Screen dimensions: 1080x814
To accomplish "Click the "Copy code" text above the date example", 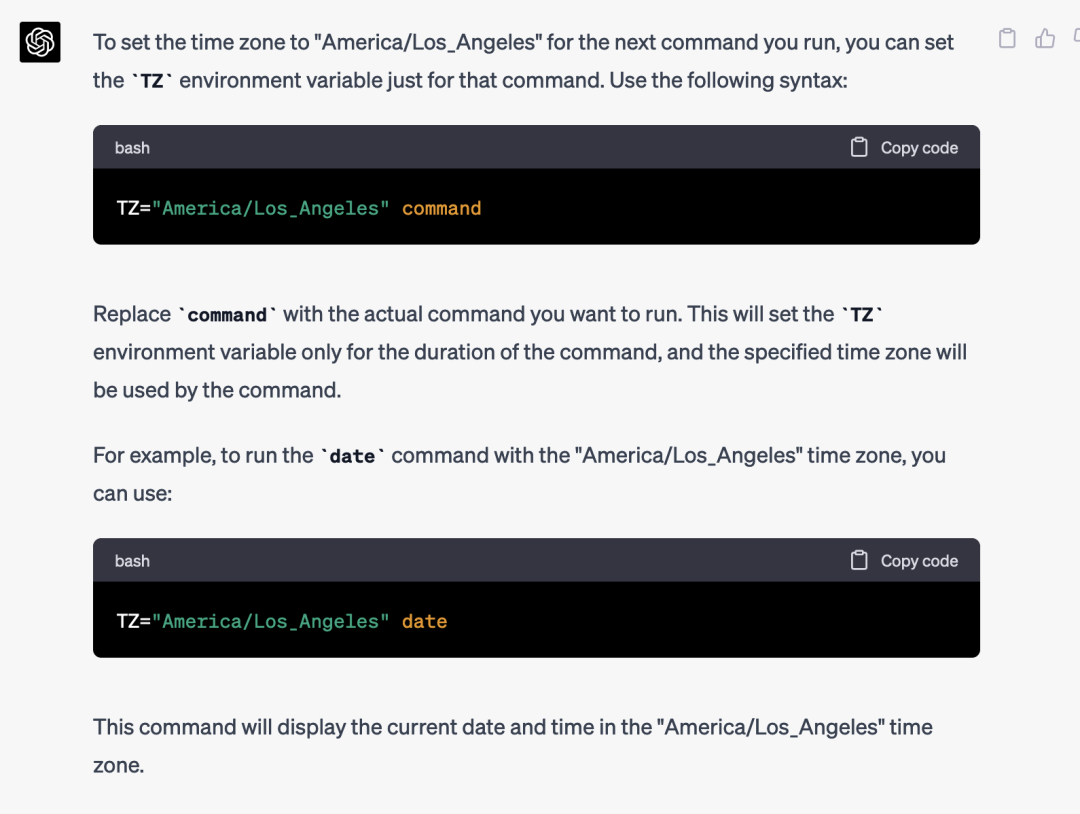I will (919, 561).
